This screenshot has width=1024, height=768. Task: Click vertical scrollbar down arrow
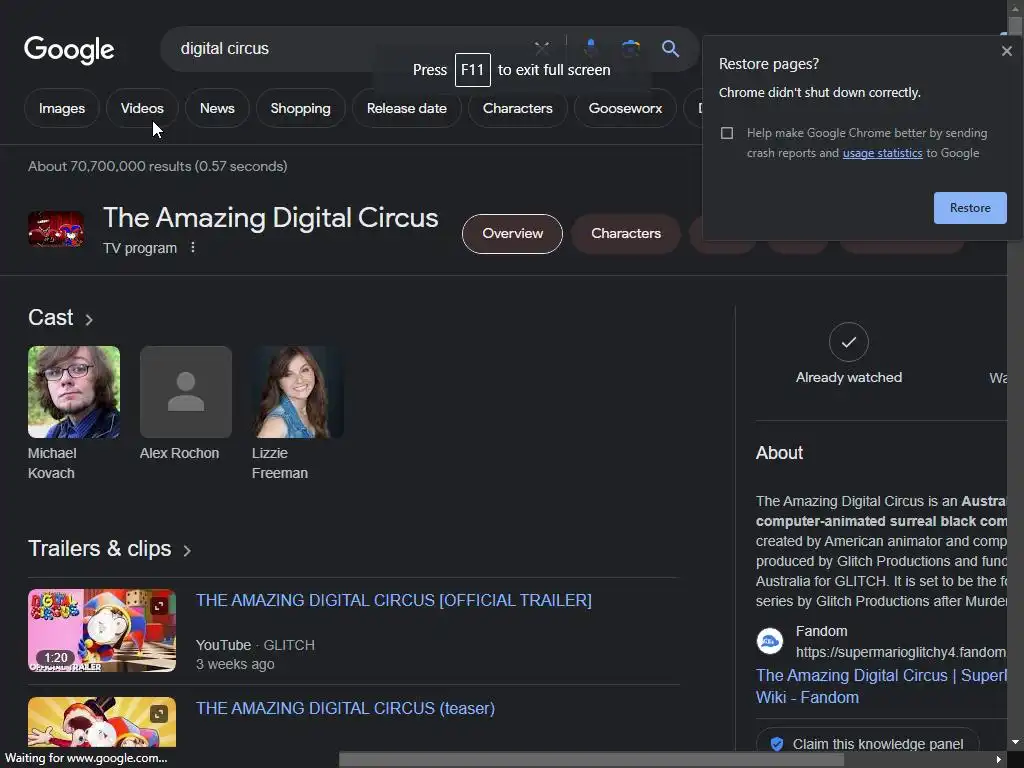tap(1015, 743)
